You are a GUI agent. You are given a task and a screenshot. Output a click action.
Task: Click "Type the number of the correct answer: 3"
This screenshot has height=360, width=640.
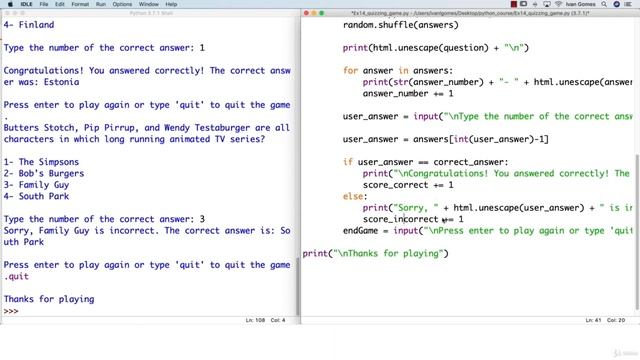[104, 219]
